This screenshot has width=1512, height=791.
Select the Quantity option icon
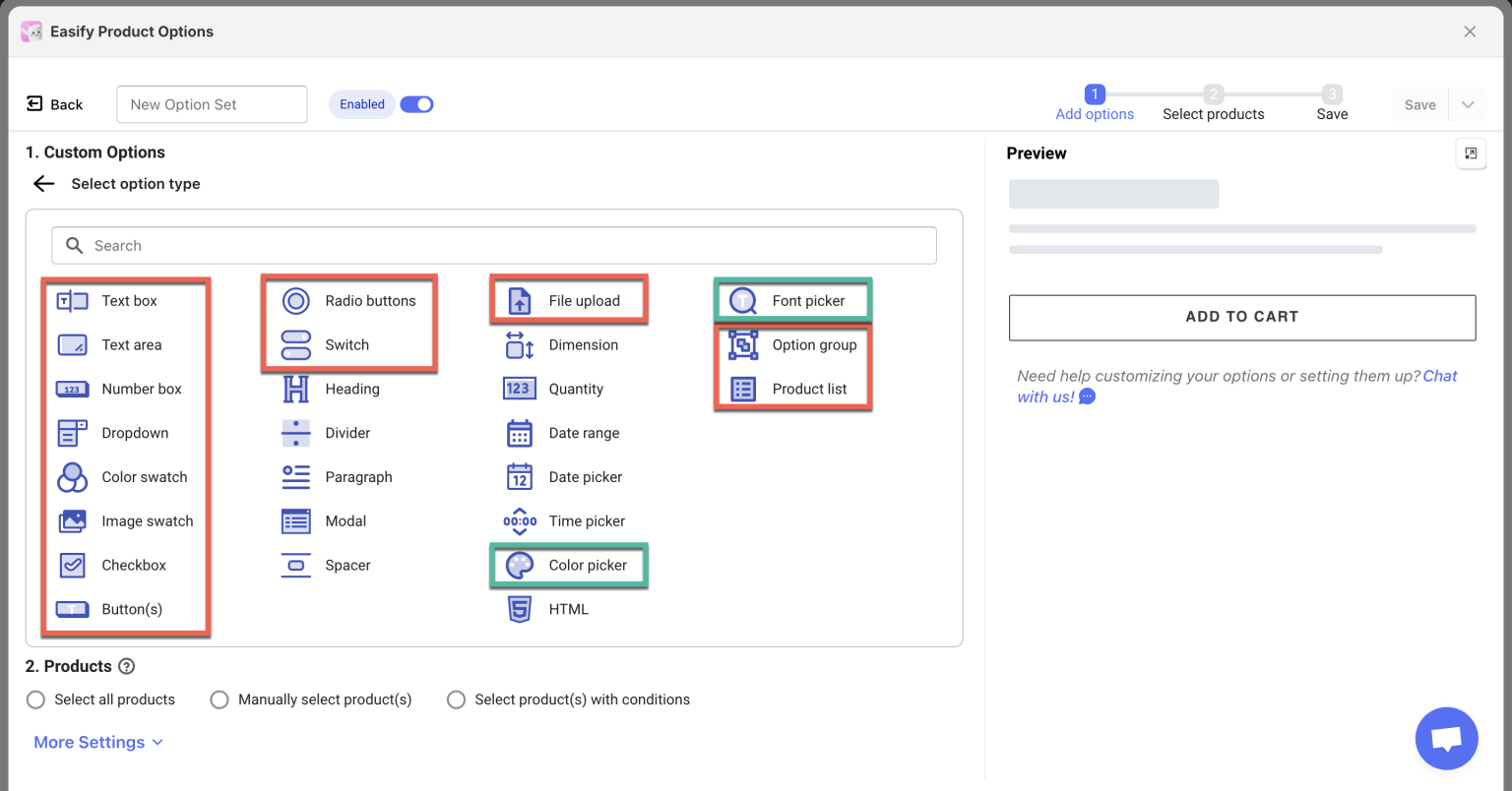[x=519, y=389]
